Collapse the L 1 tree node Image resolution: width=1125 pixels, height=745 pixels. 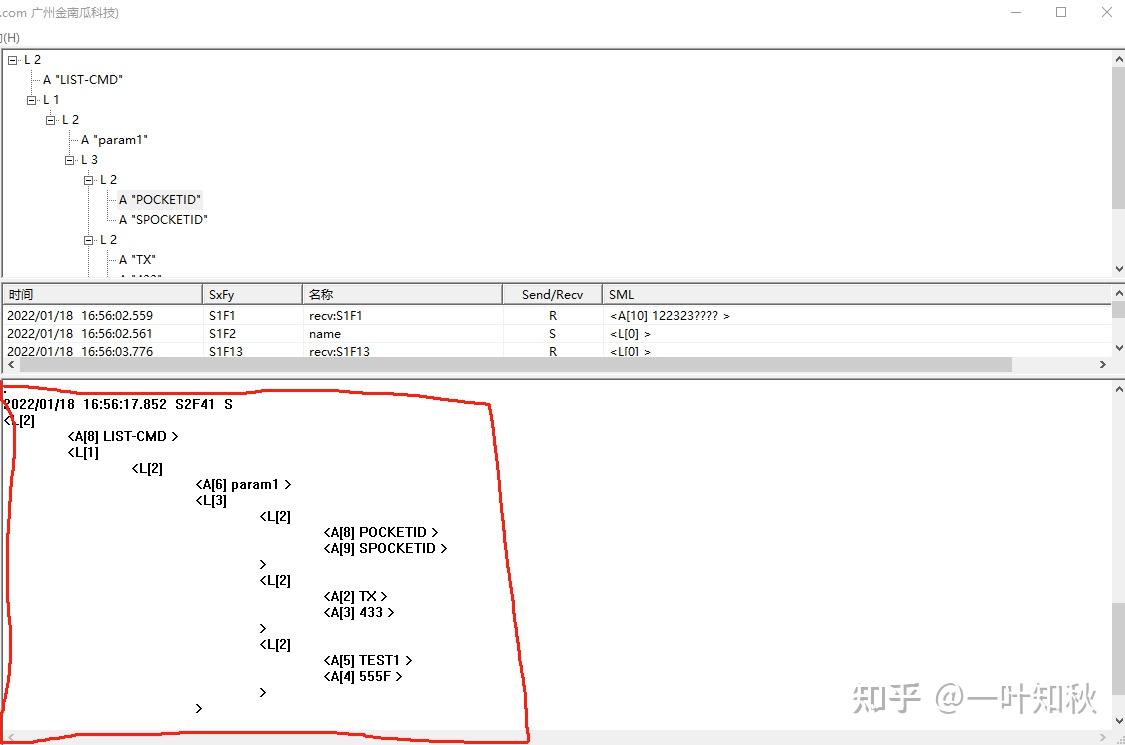click(x=31, y=99)
